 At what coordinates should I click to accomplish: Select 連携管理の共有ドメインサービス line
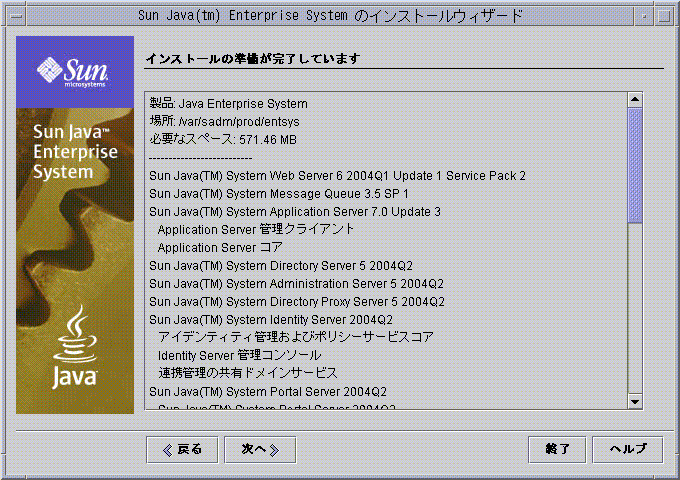coord(248,373)
